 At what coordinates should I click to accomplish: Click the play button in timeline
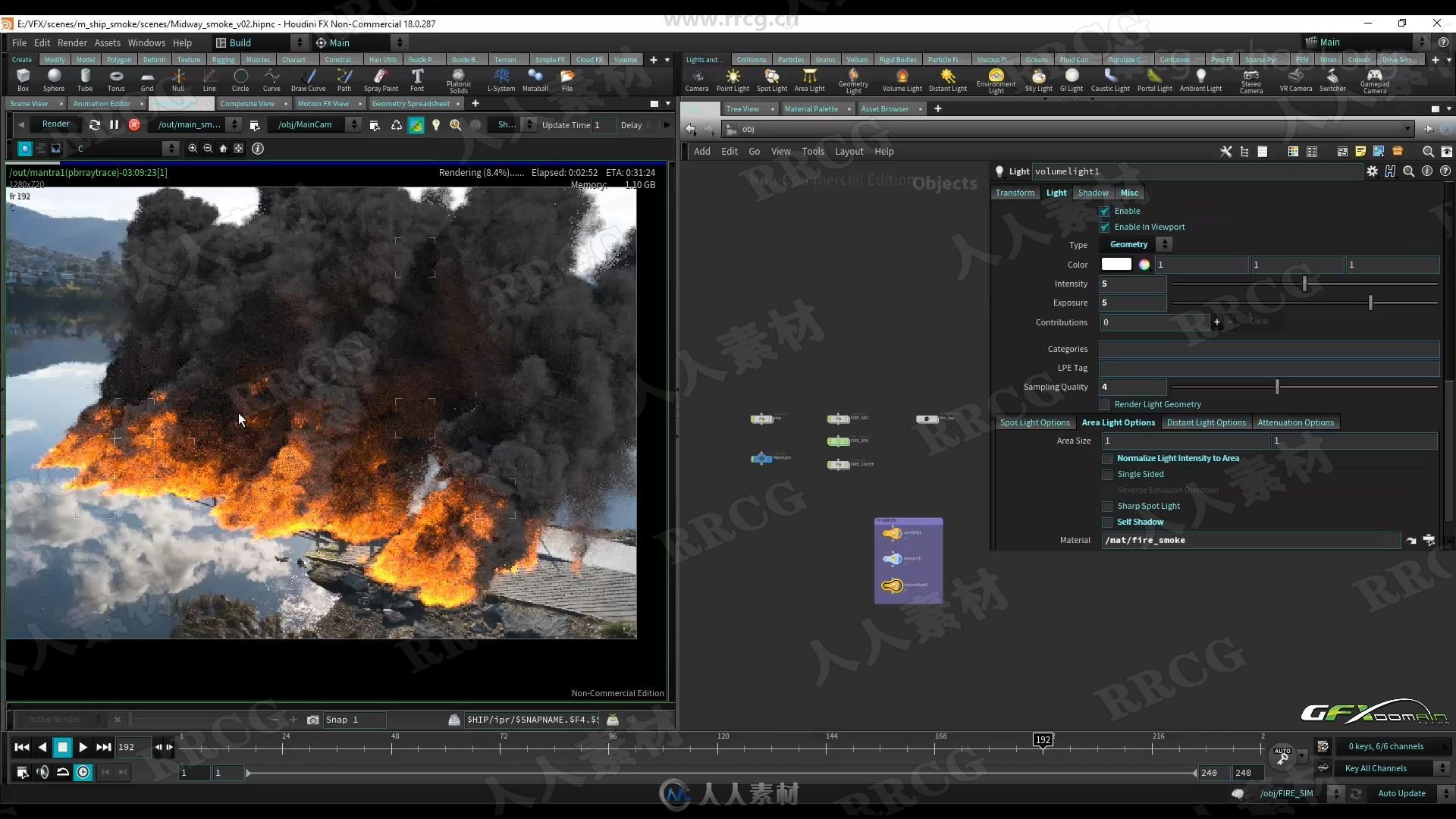83,746
